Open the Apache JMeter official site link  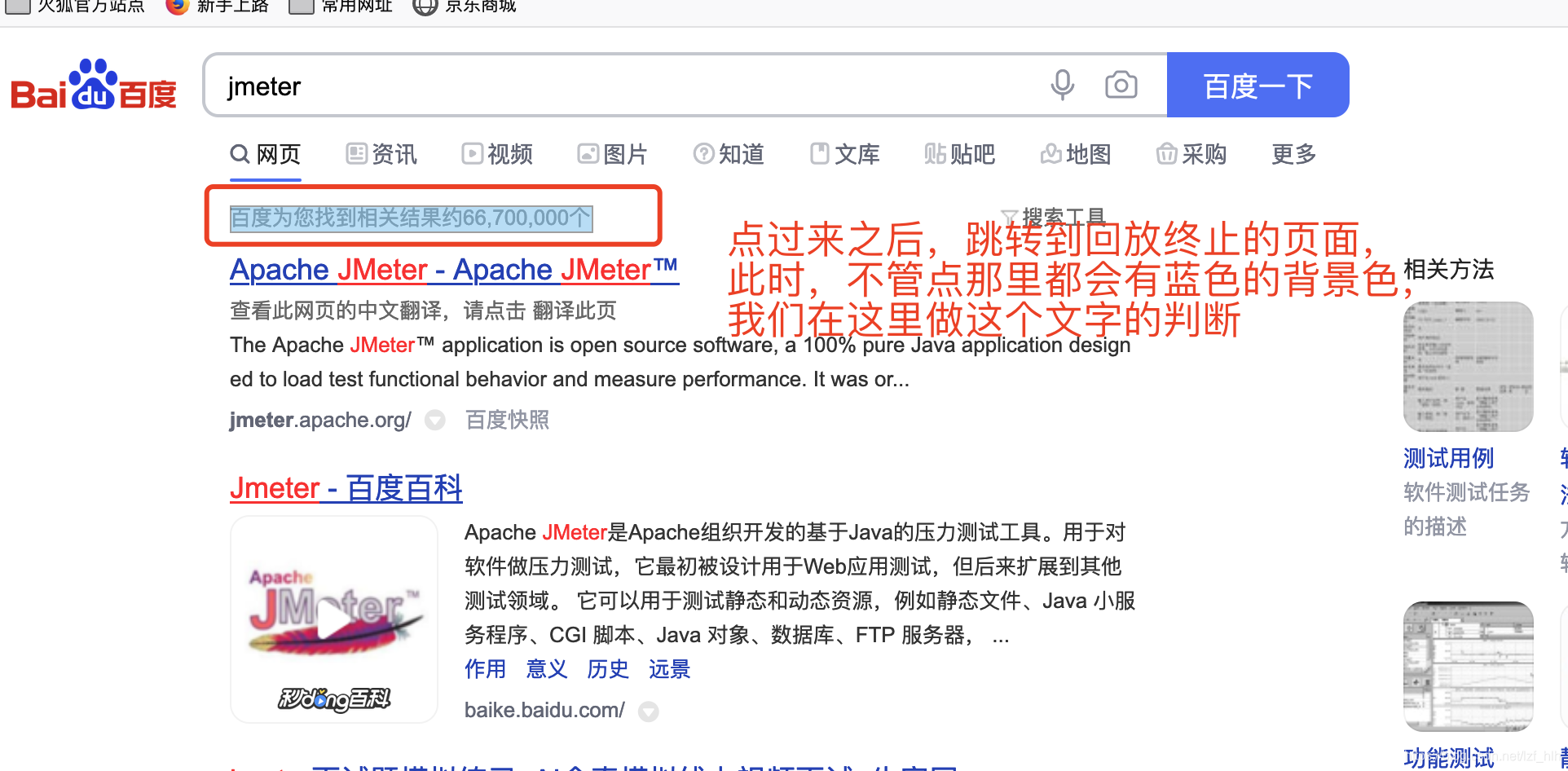tap(453, 269)
